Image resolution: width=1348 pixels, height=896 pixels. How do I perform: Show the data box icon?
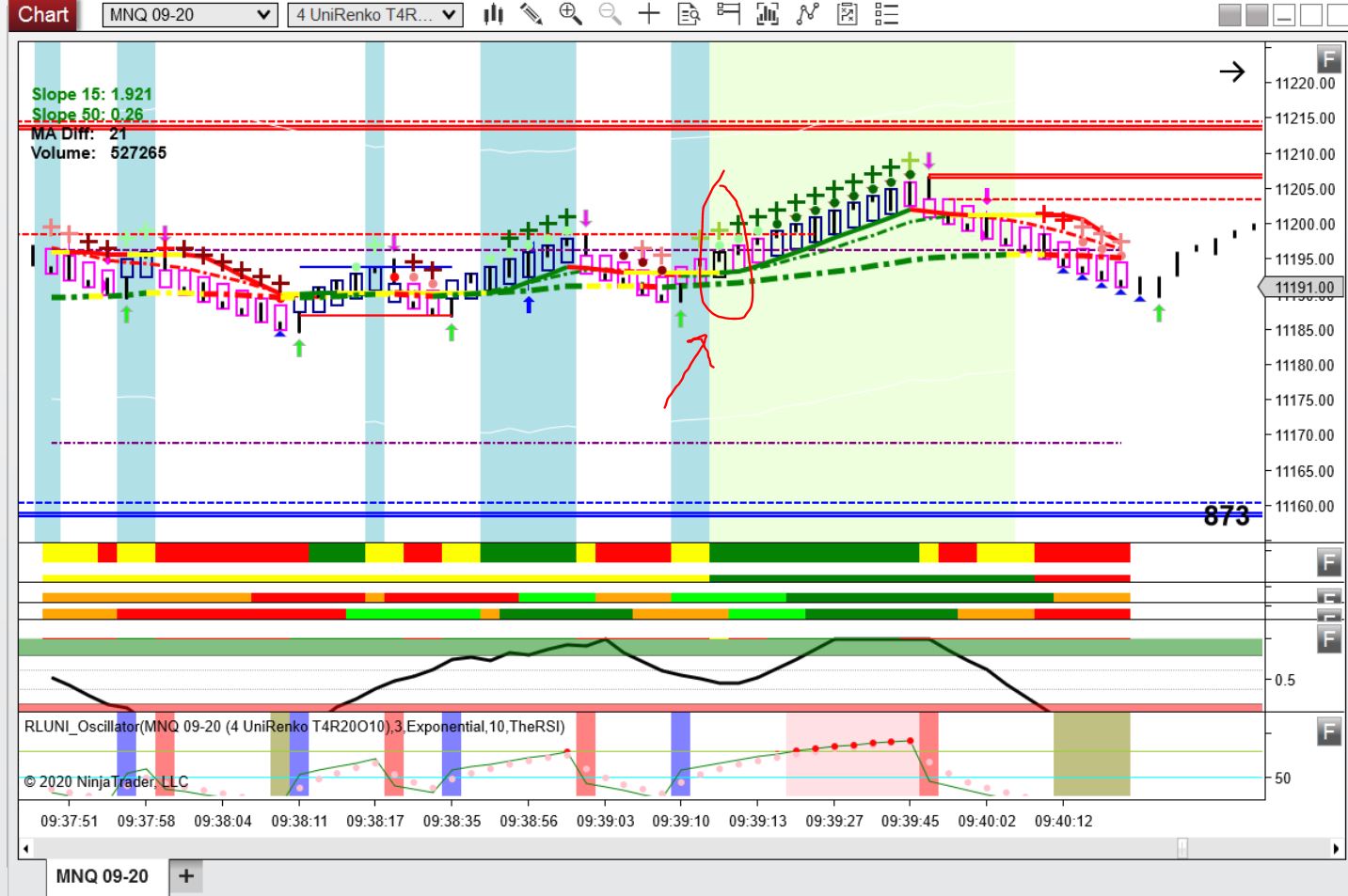(x=689, y=14)
